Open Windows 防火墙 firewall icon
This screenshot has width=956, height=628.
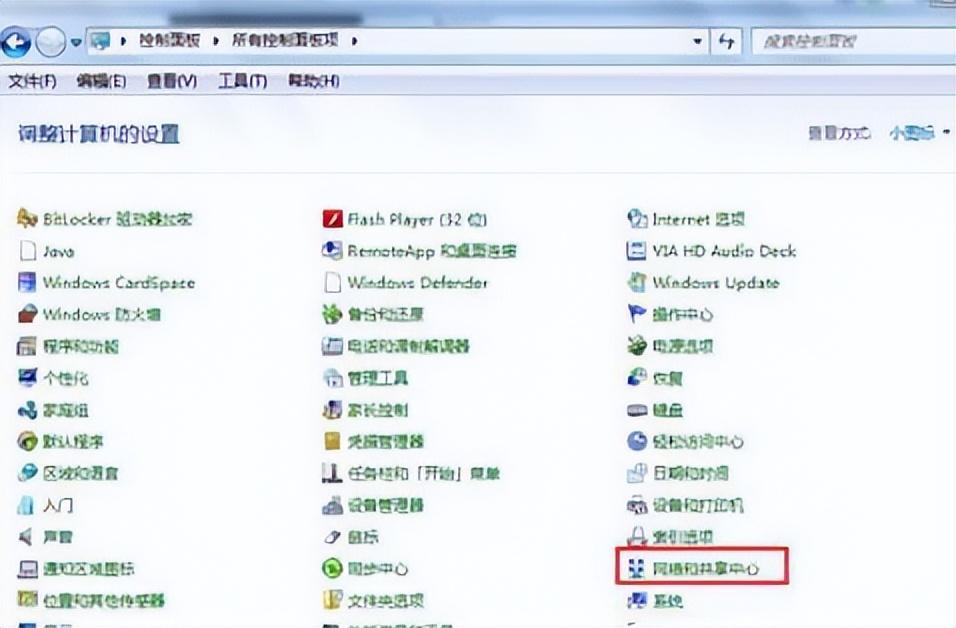point(27,314)
